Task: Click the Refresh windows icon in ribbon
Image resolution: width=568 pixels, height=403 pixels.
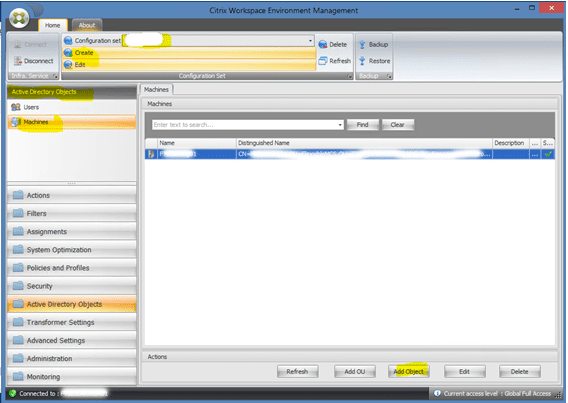Action: (x=323, y=61)
